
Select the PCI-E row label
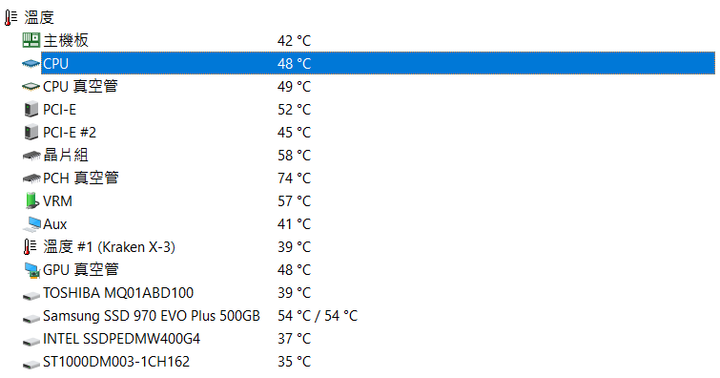click(59, 109)
